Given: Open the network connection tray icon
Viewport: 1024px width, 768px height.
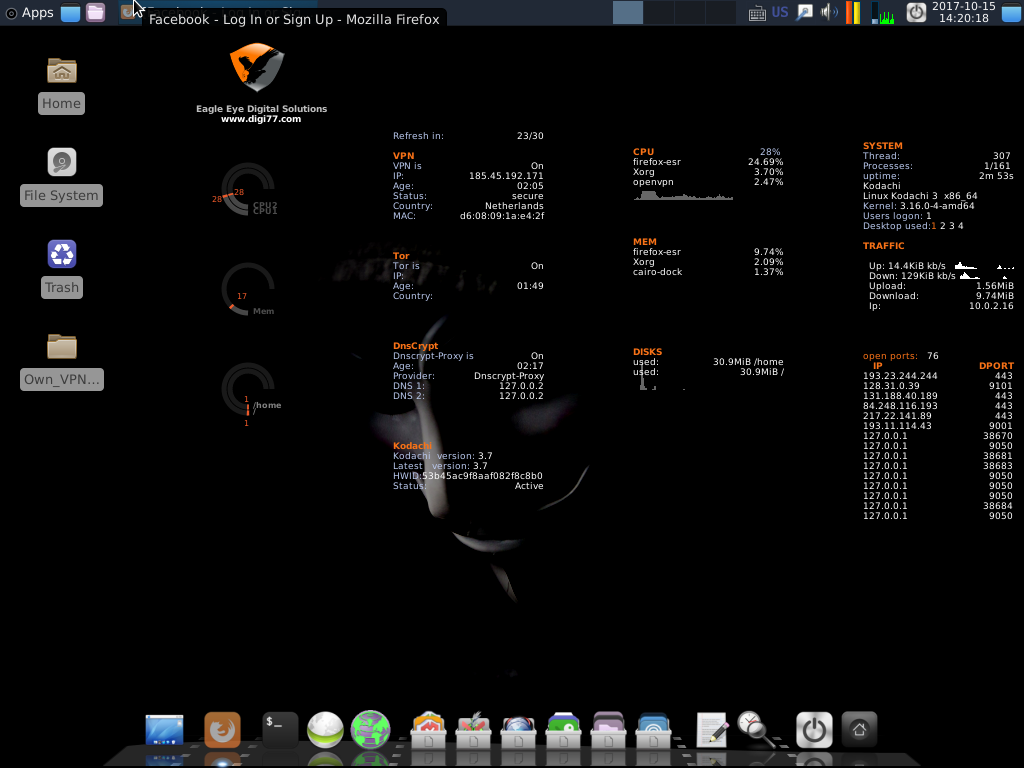Looking at the screenshot, I should tap(805, 12).
